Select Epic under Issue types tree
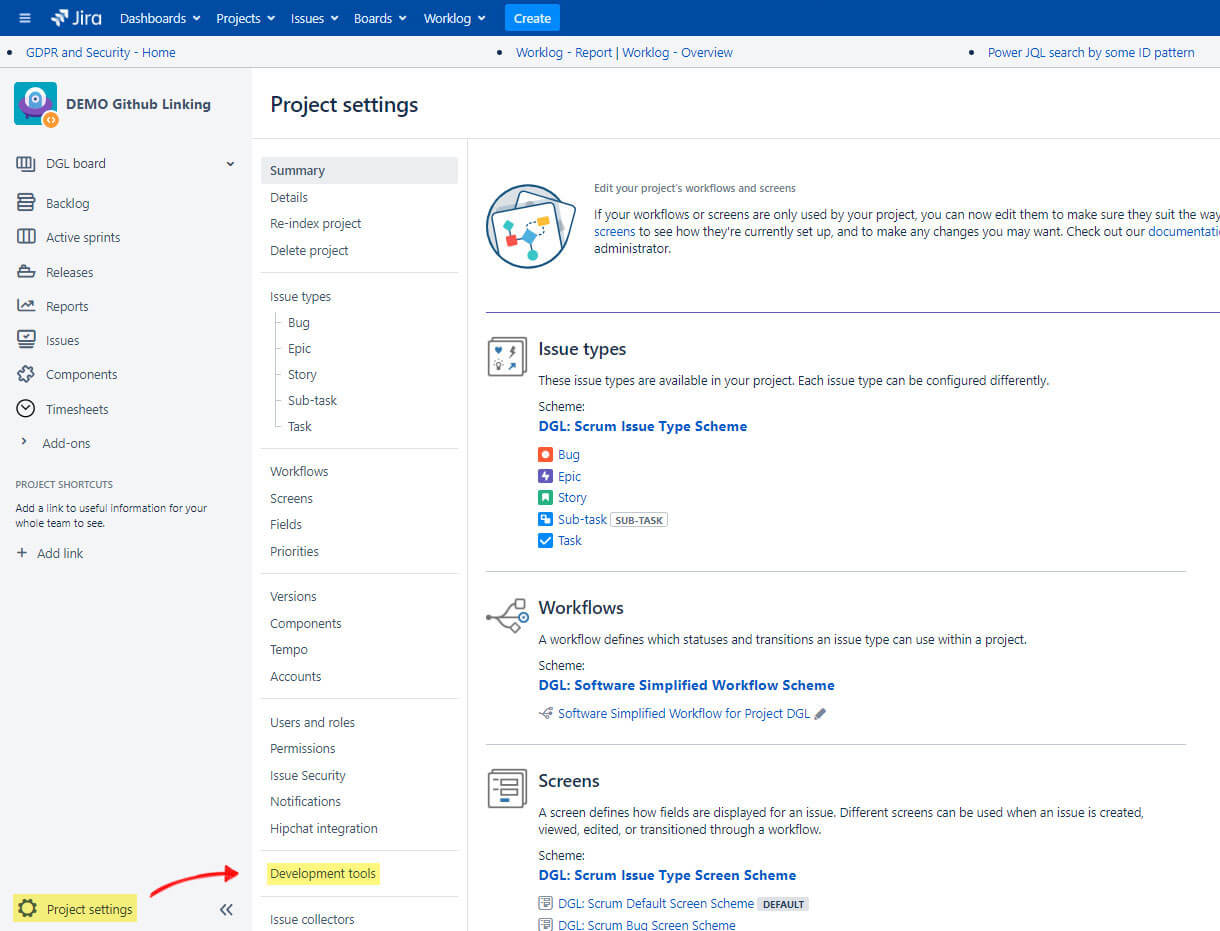Screen dimensions: 1220x931 pyautogui.click(x=300, y=348)
